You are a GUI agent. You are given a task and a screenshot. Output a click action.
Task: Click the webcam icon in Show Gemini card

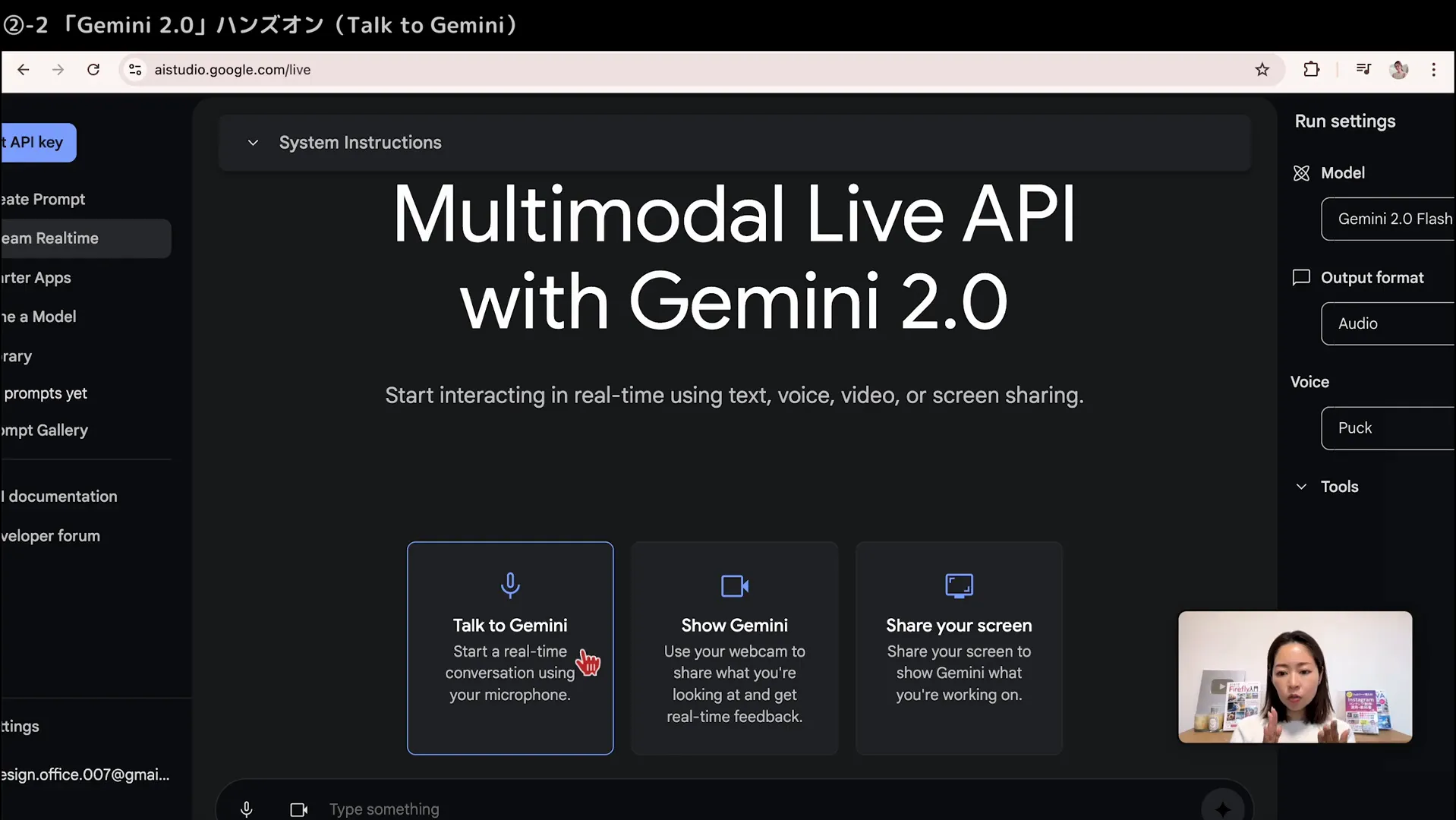735,586
